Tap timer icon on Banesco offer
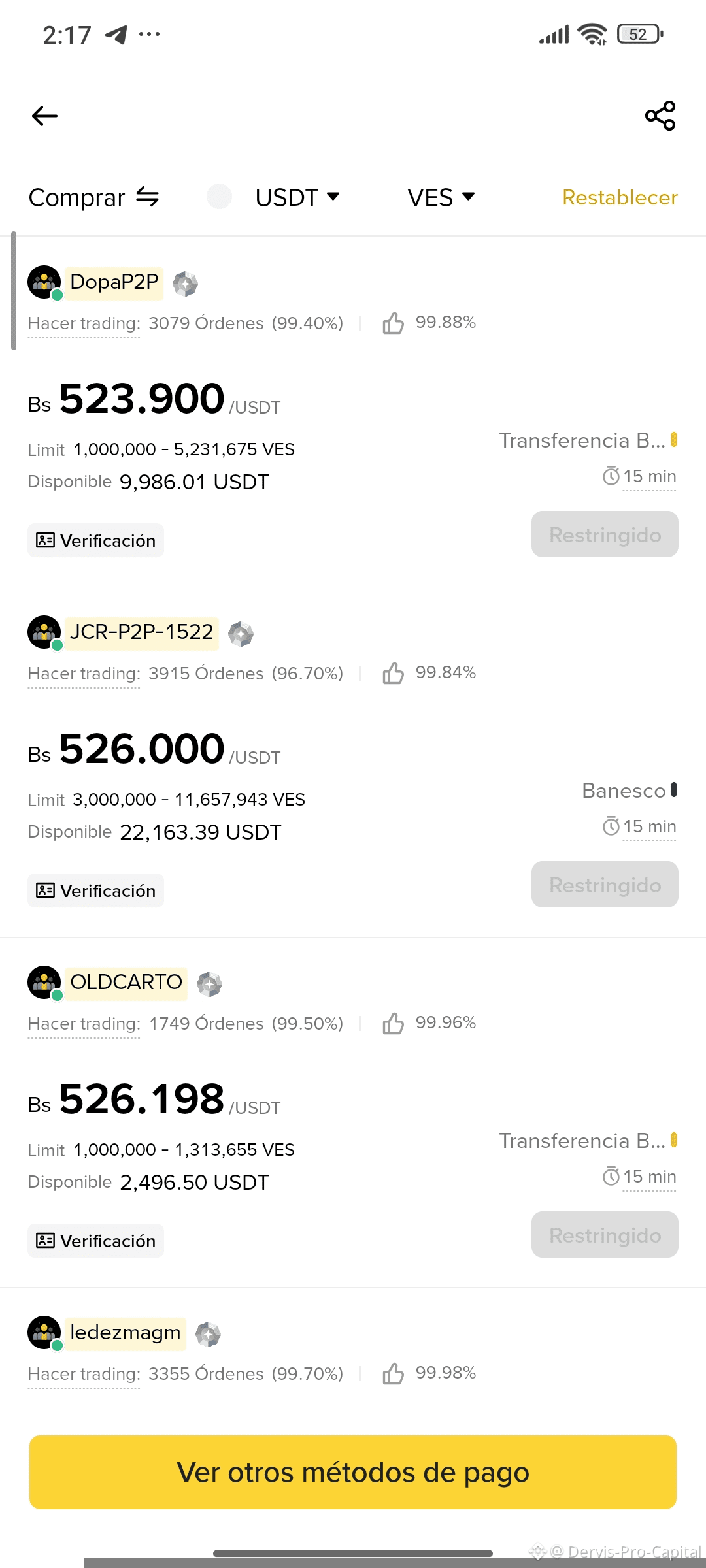This screenshot has width=706, height=1568. pyautogui.click(x=611, y=826)
